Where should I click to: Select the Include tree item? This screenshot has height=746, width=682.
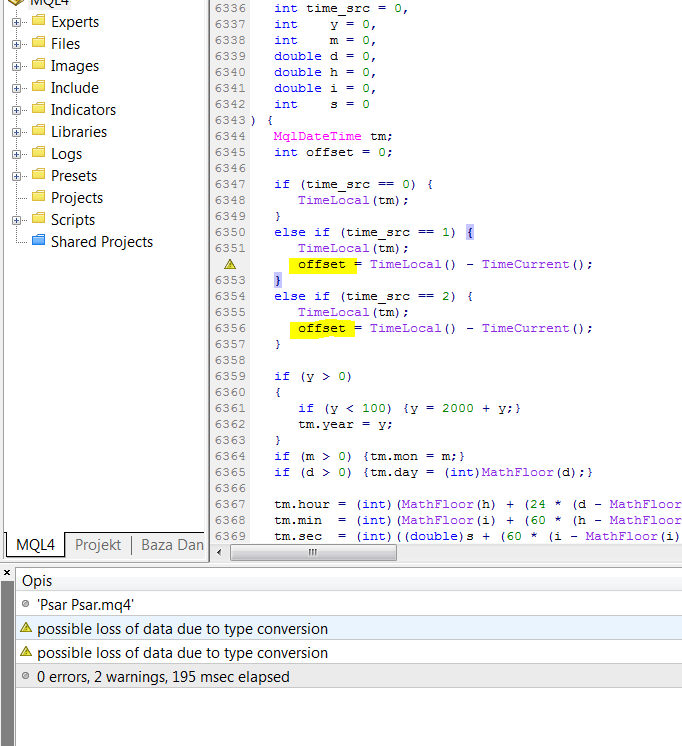pos(75,88)
